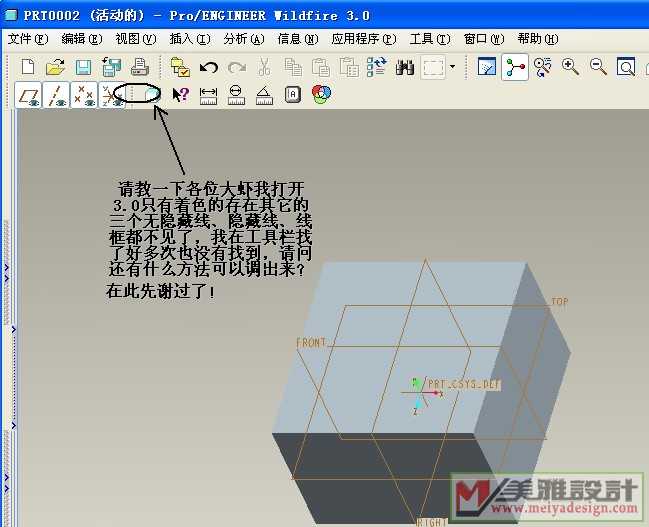Screen dimensions: 649x527
Task: Refit the model to the window
Action: [626, 67]
